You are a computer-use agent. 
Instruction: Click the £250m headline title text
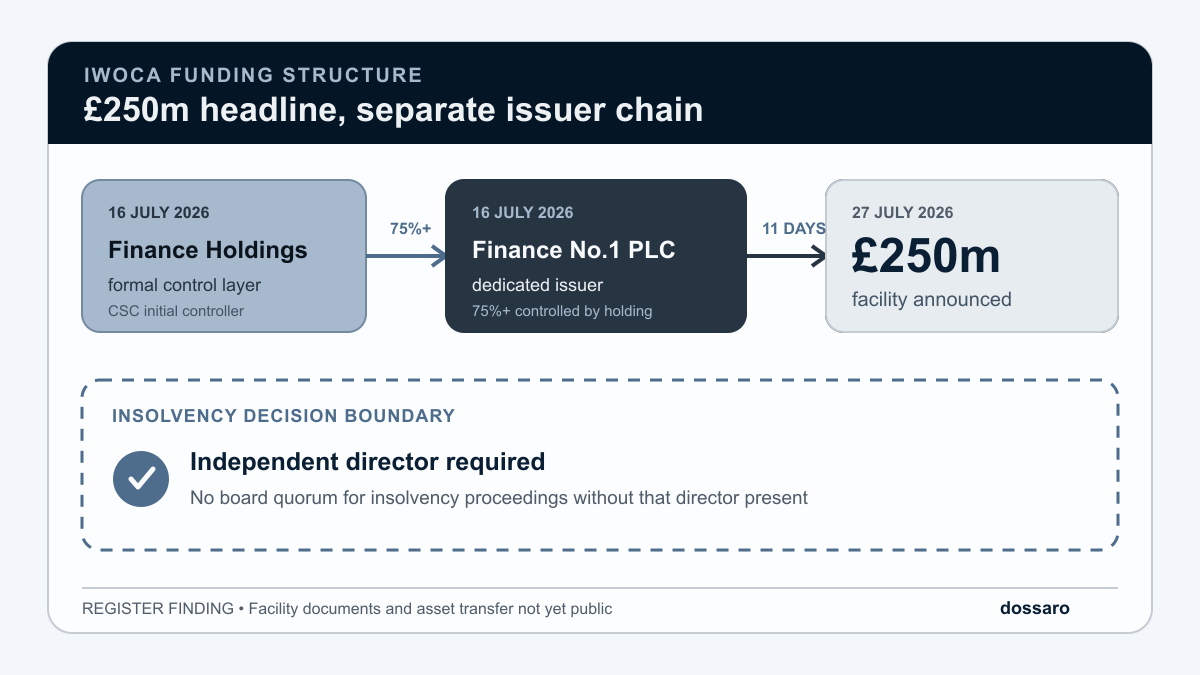pyautogui.click(x=393, y=109)
